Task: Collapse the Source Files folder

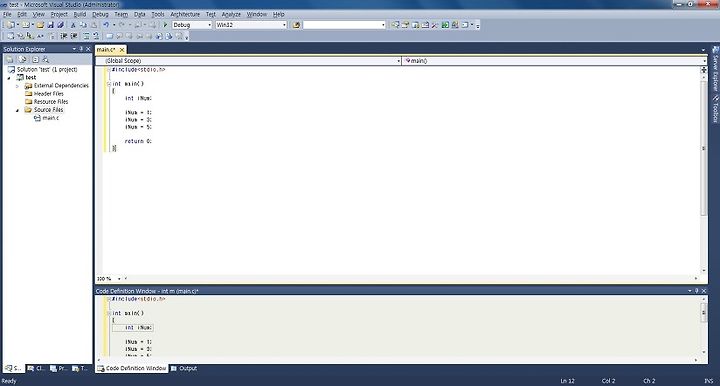Action: click(x=17, y=110)
